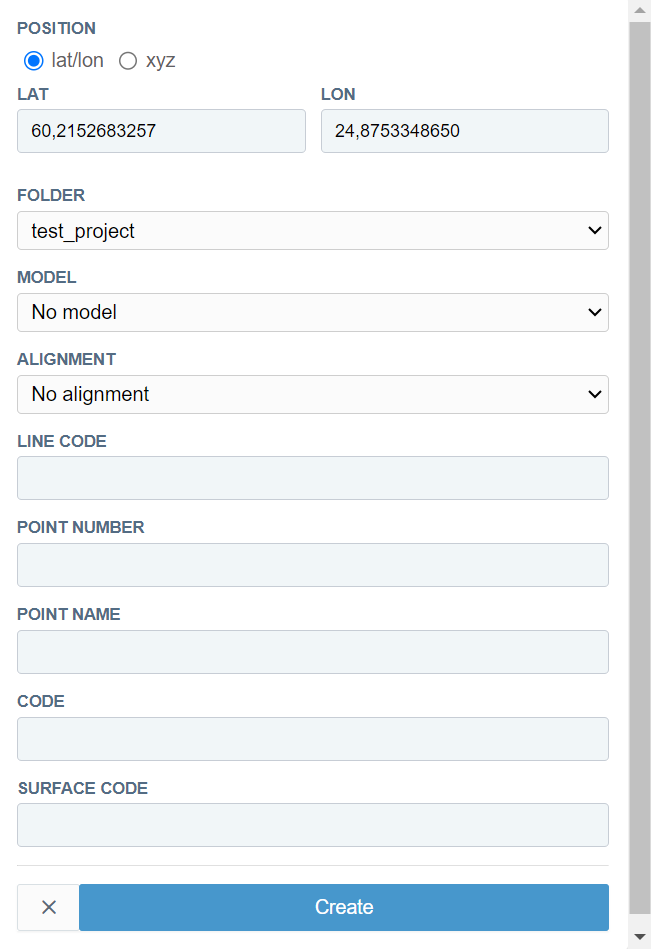Focus the Point Number input field
Viewport: 651px width, 949px height.
pyautogui.click(x=312, y=565)
